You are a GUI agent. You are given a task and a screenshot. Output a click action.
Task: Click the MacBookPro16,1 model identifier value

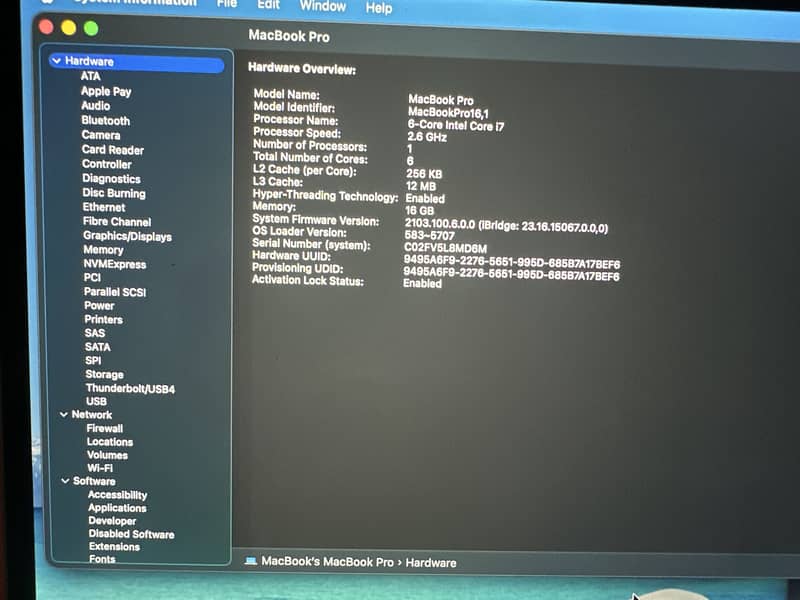click(448, 113)
